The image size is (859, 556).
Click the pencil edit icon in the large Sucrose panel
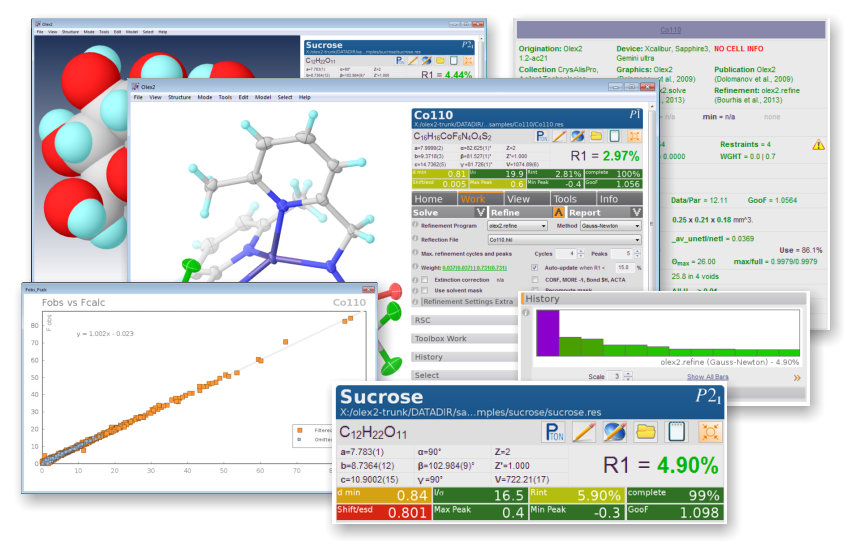pyautogui.click(x=584, y=432)
